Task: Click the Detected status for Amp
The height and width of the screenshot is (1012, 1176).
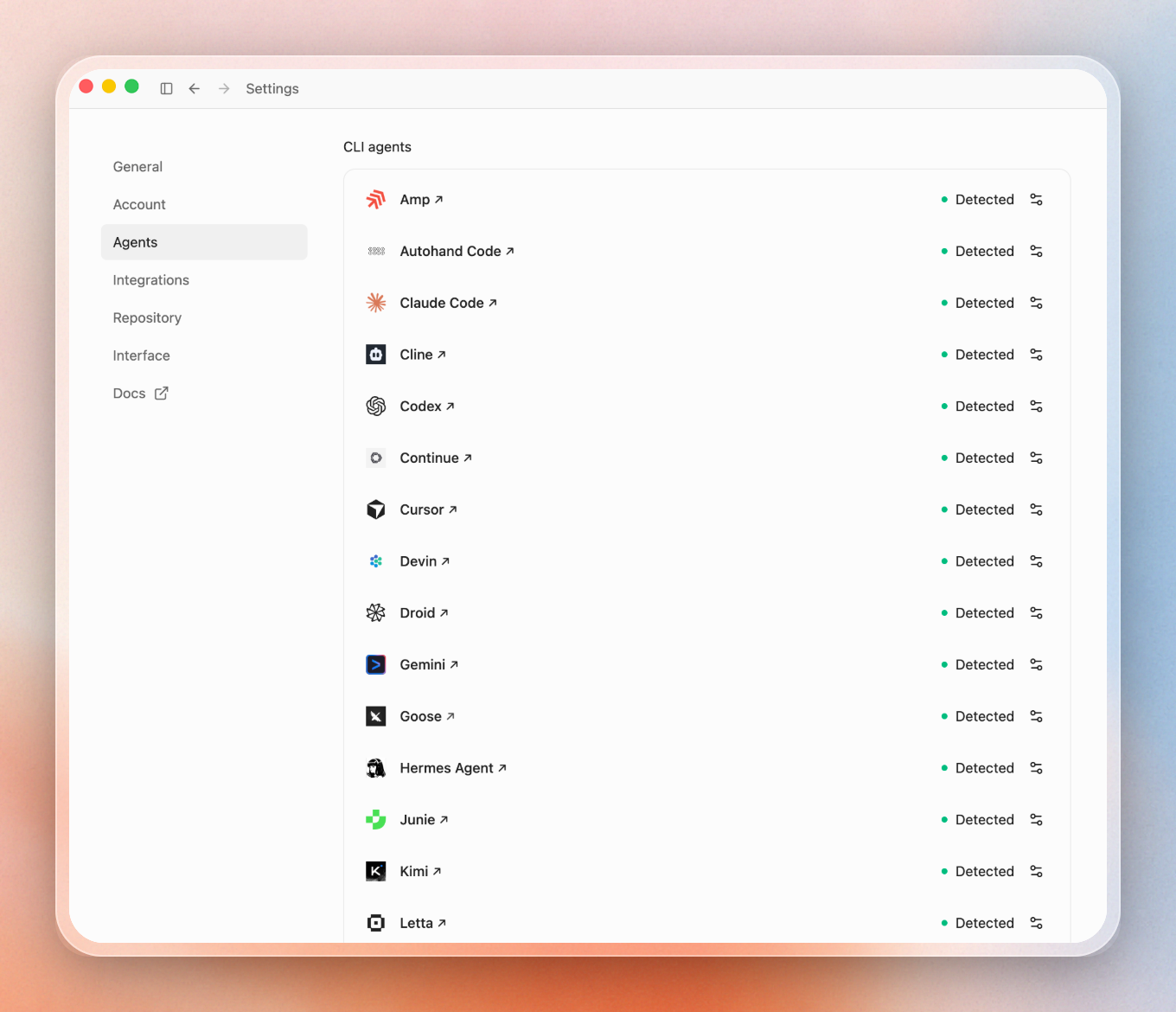Action: (977, 200)
